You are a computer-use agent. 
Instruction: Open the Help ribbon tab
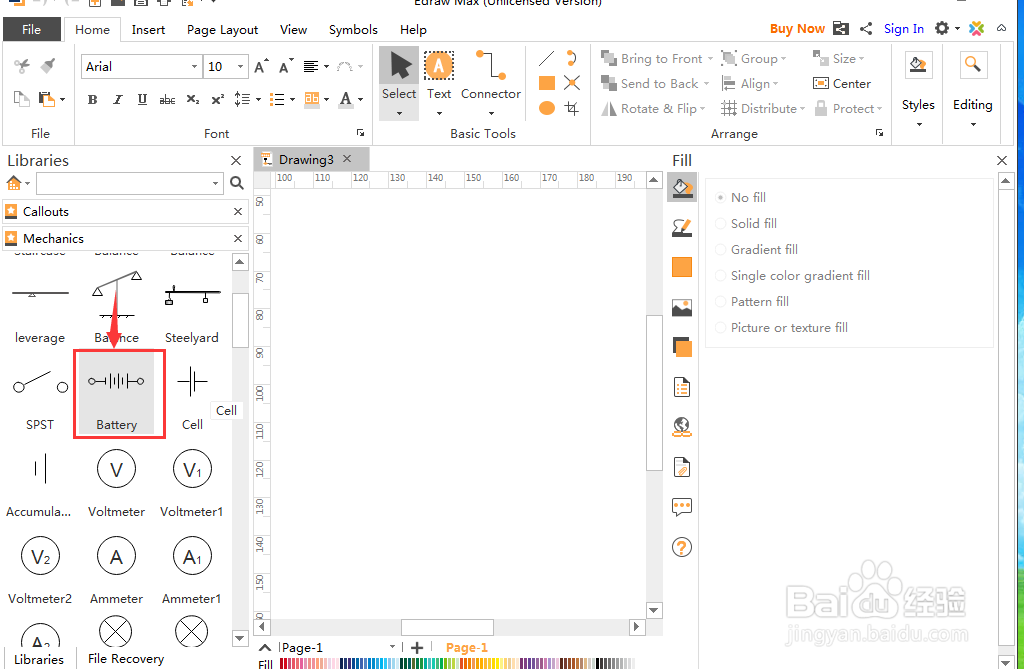[413, 29]
